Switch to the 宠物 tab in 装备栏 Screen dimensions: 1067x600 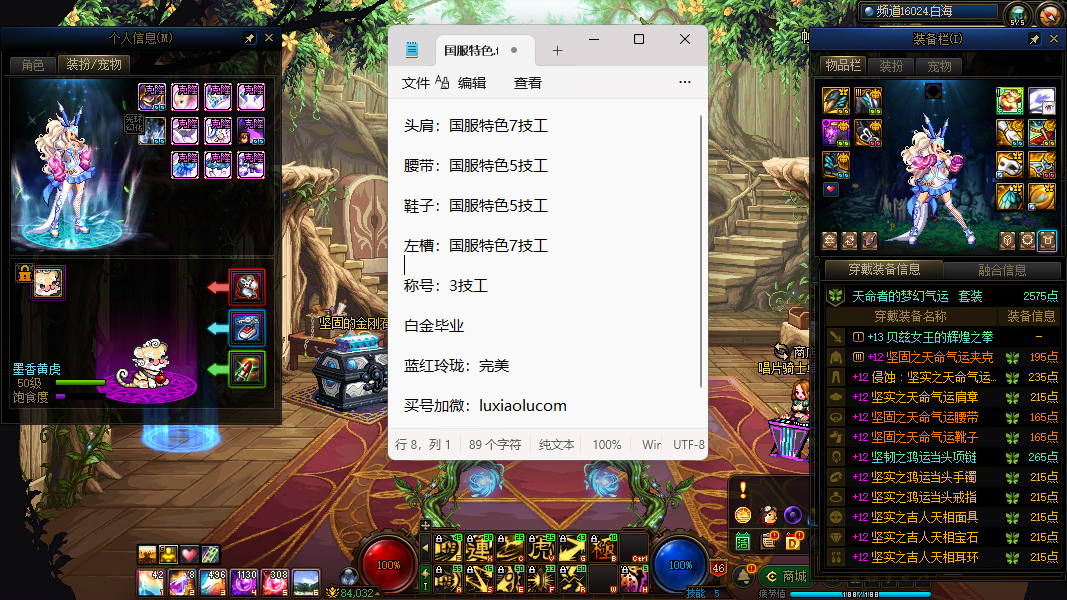pos(939,66)
